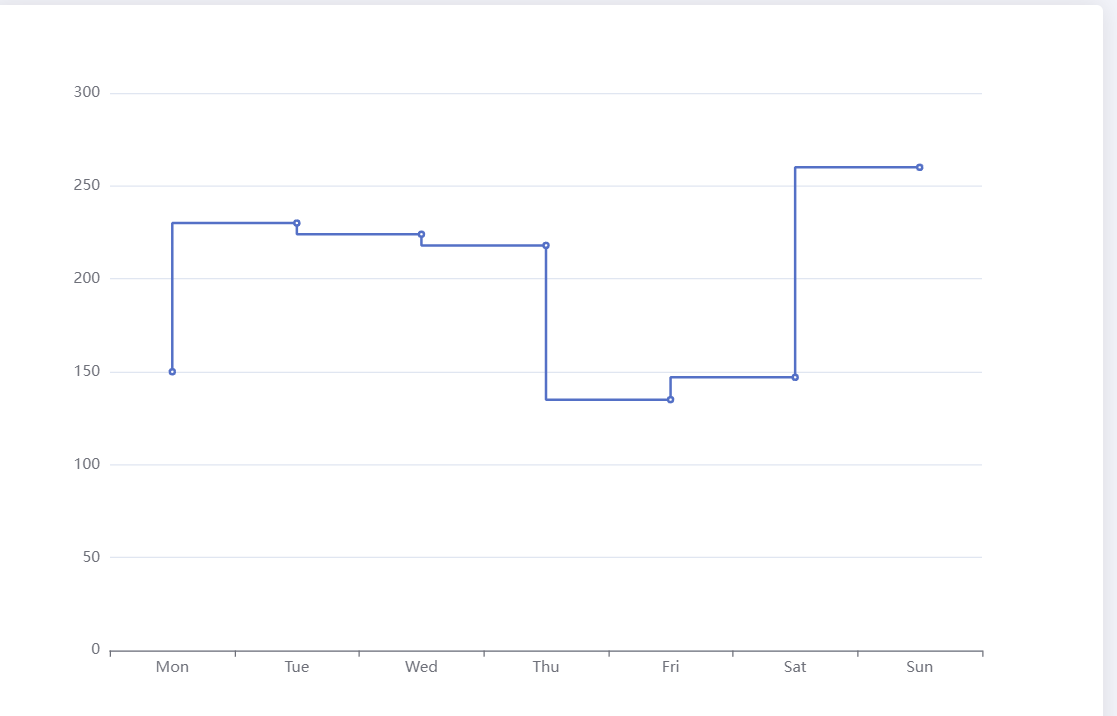This screenshot has width=1117, height=716.
Task: Click the 300 y-axis label
Action: point(87,93)
